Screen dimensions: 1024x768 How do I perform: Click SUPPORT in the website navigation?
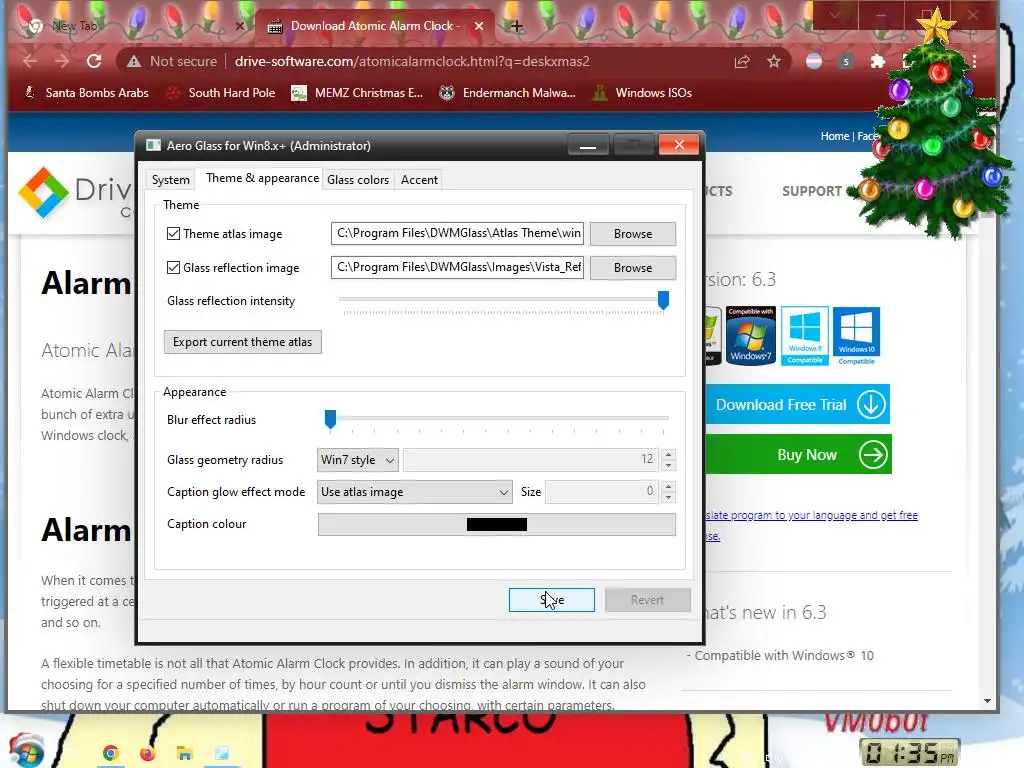point(812,191)
